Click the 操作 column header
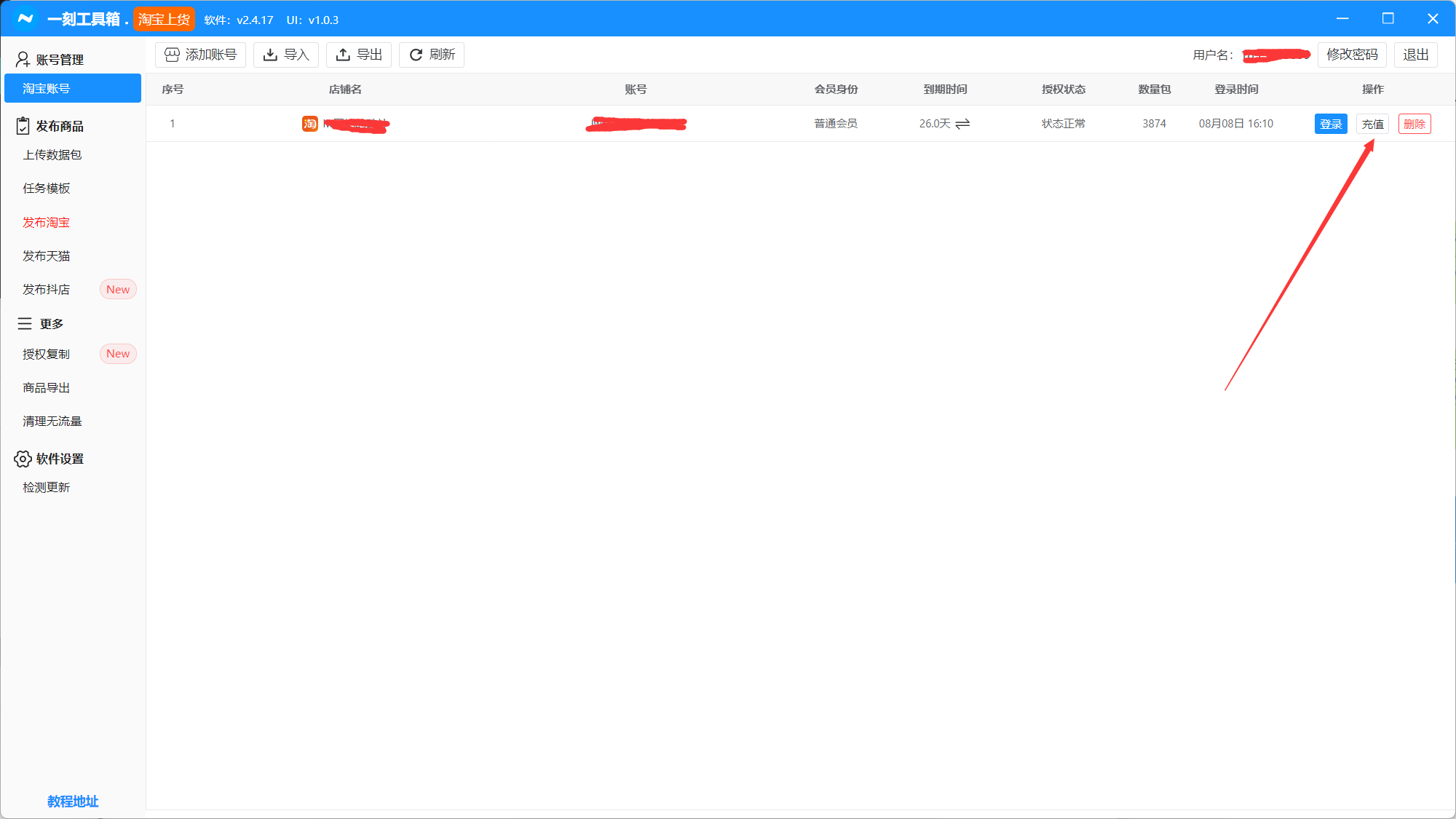 click(x=1373, y=89)
